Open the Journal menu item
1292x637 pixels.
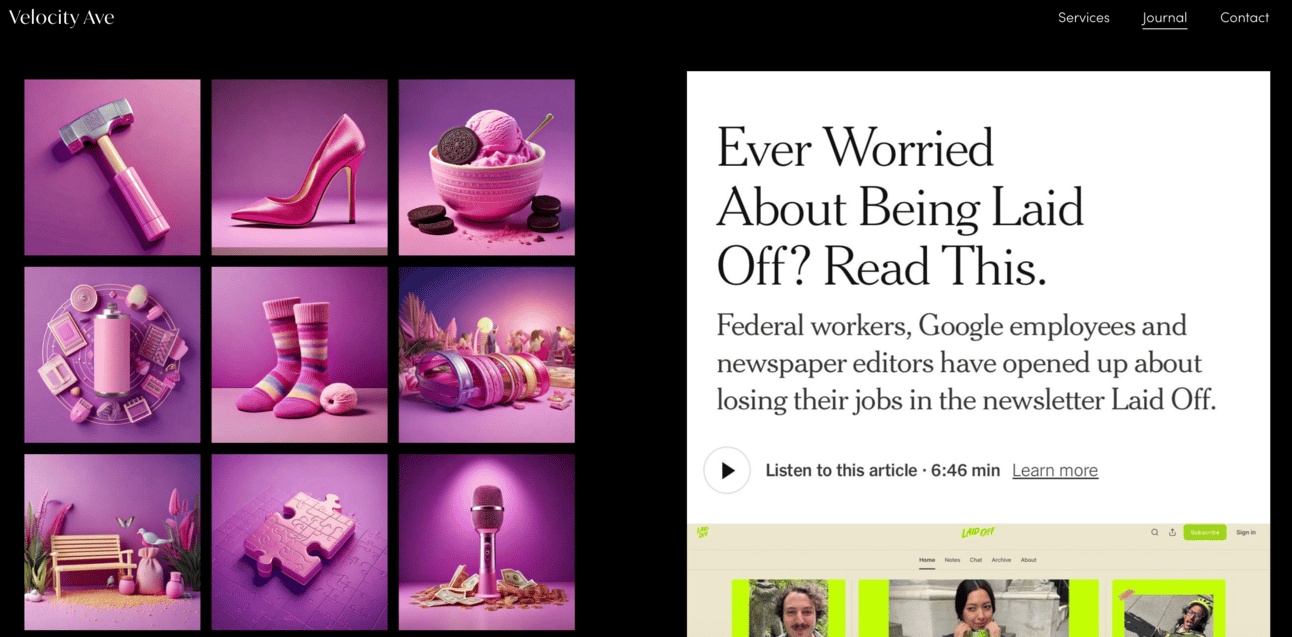pos(1165,17)
